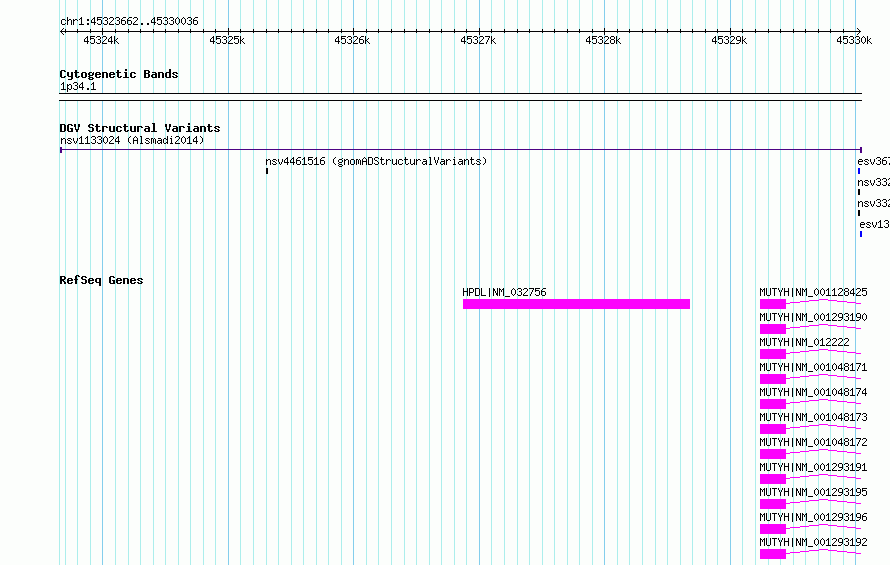Open MUTYH|NM_012222 transcript label
Image resolution: width=890 pixels, height=565 pixels.
804,342
